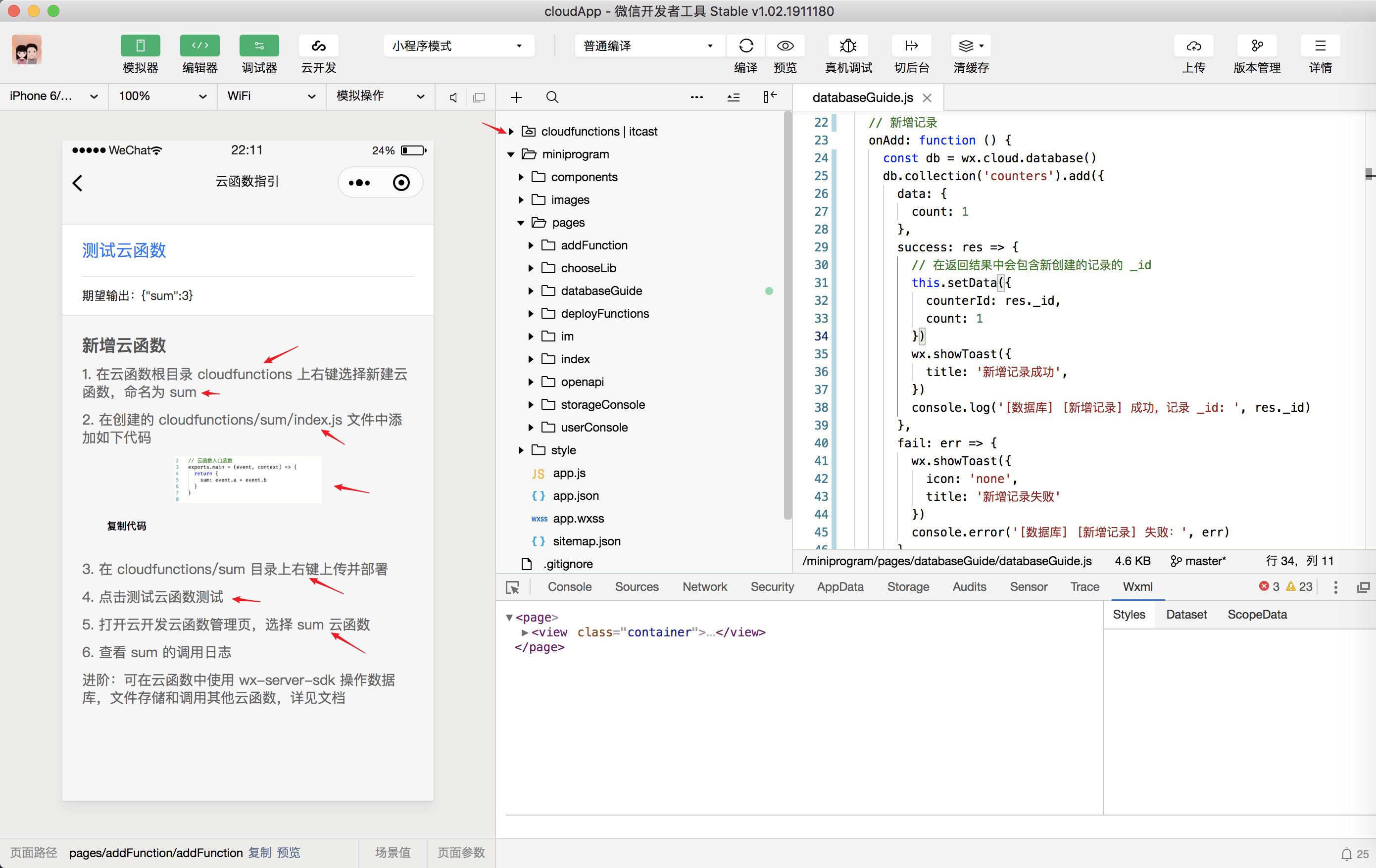Open the 清缓存 clear cache menu
Viewport: 1376px width, 868px height.
tap(971, 46)
